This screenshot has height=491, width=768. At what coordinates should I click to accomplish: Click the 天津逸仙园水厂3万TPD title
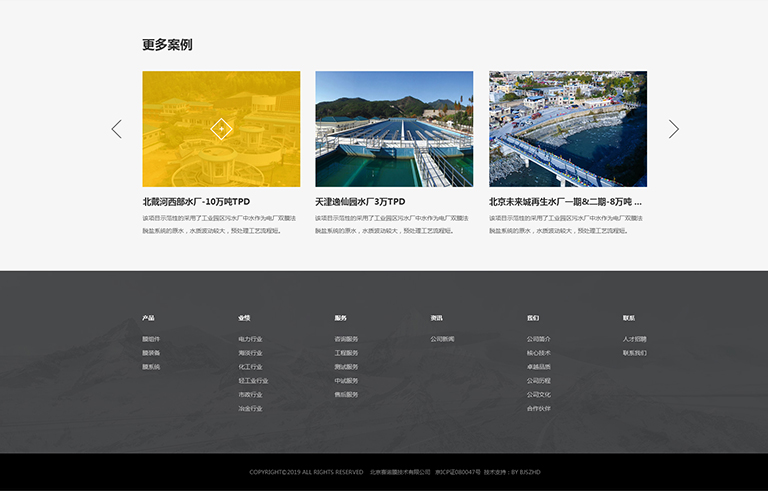pyautogui.click(x=360, y=202)
